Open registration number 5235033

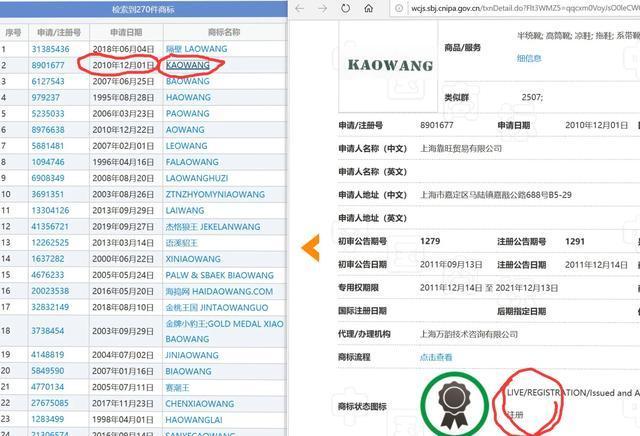pos(48,113)
